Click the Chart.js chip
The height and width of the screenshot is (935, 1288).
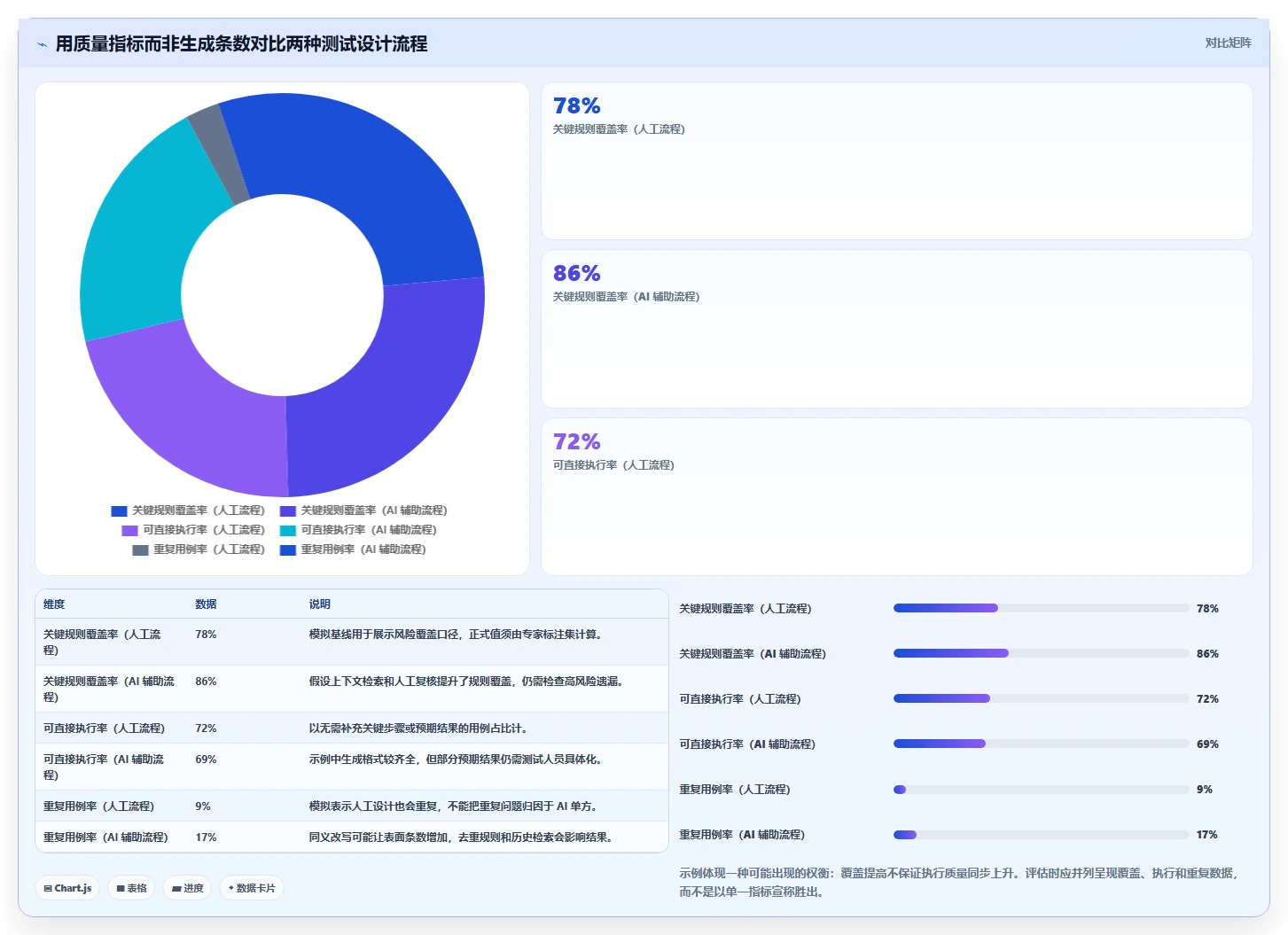pos(67,887)
